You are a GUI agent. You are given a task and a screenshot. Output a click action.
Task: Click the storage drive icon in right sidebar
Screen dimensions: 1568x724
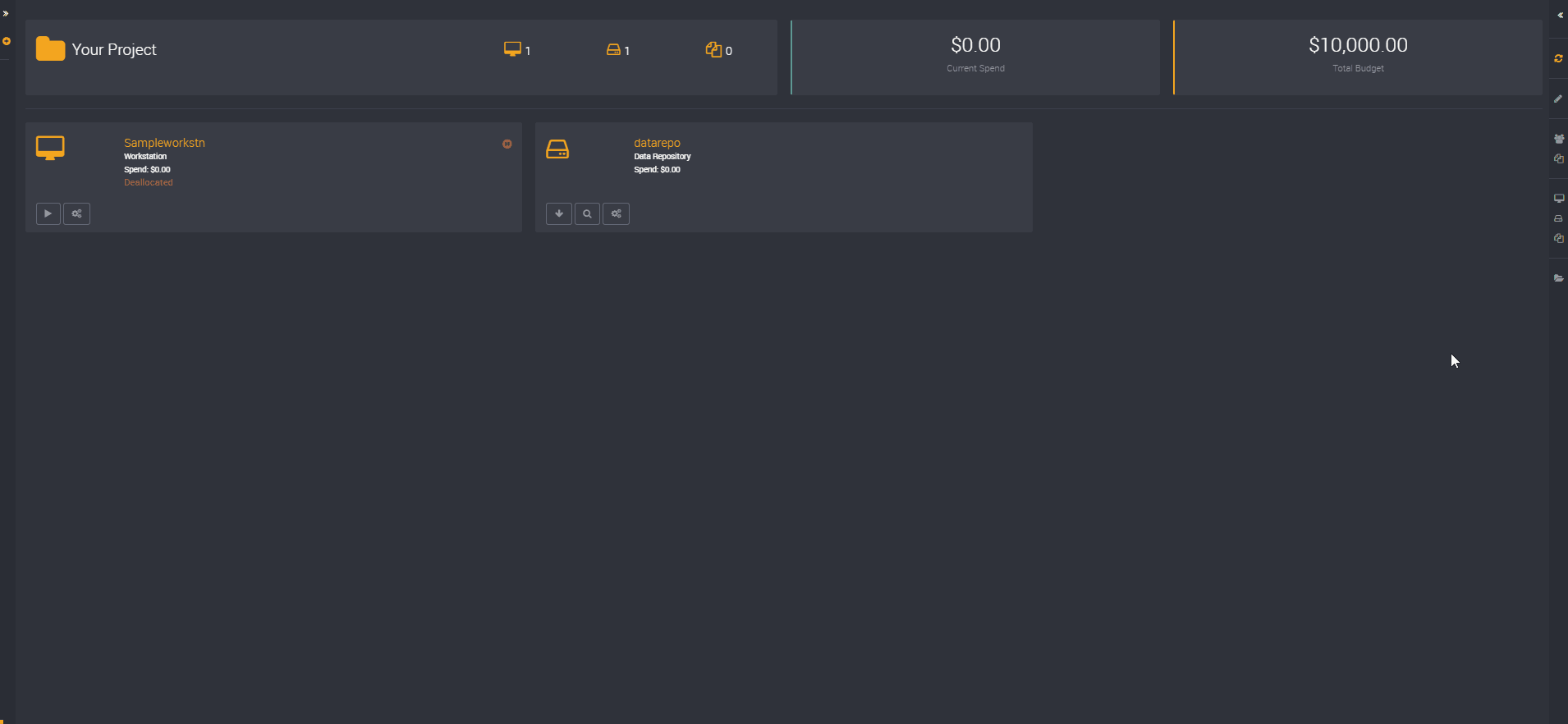(1558, 218)
